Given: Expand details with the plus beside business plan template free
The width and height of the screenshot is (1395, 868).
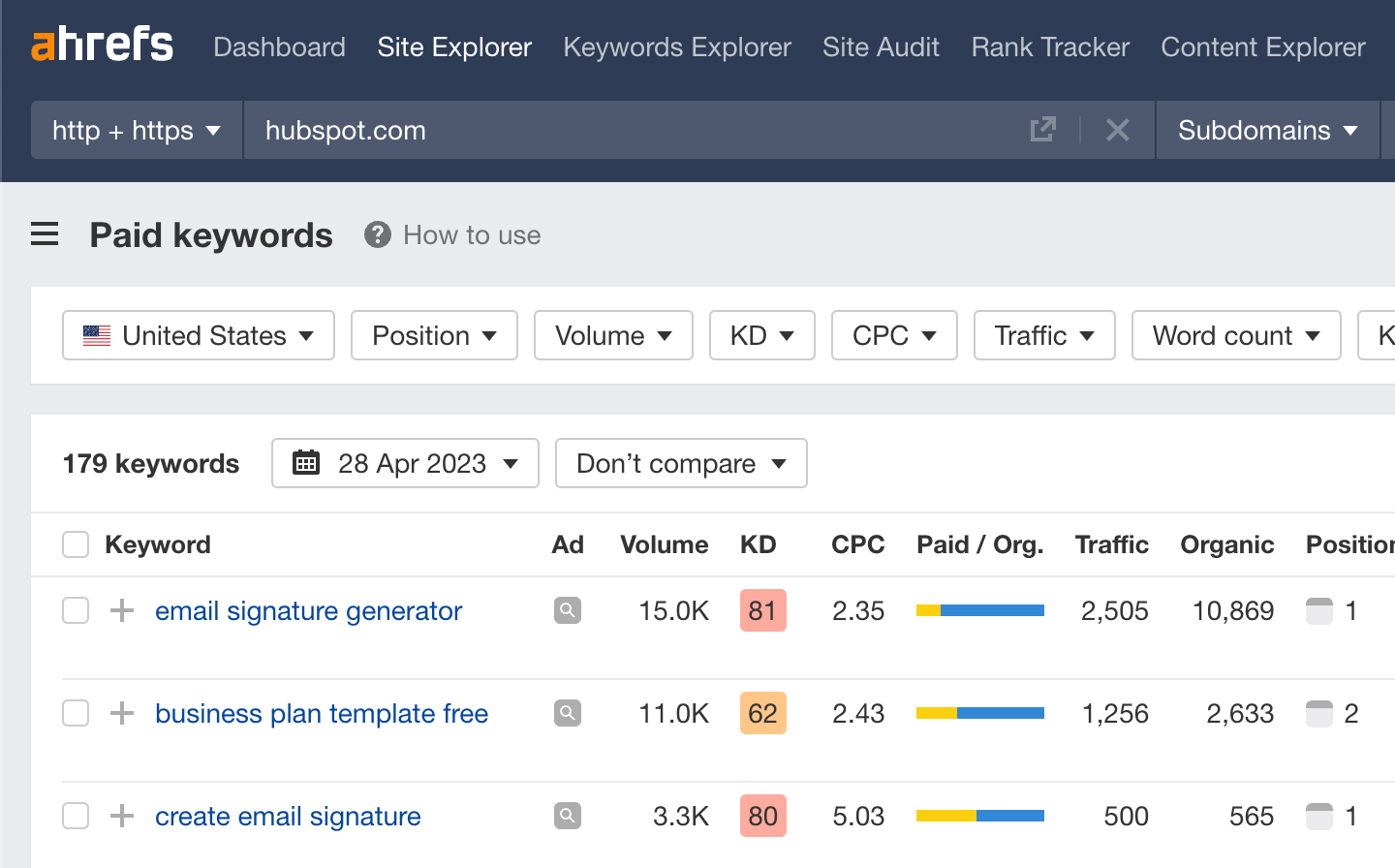Looking at the screenshot, I should [x=120, y=713].
